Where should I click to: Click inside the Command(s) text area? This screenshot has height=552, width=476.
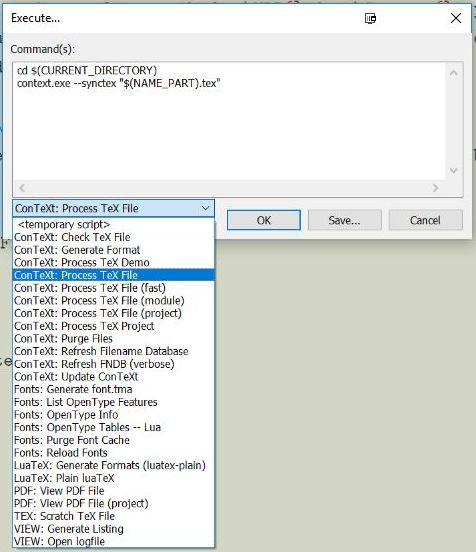tap(229, 121)
